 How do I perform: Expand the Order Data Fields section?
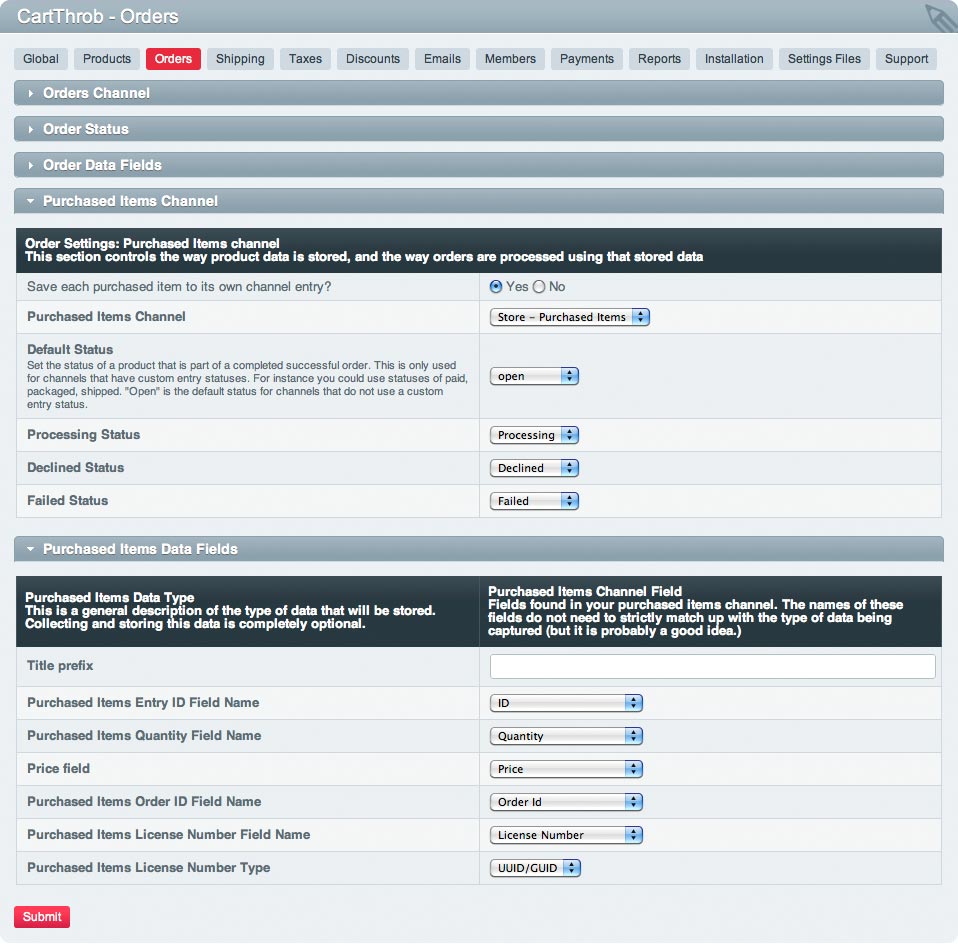pos(101,165)
